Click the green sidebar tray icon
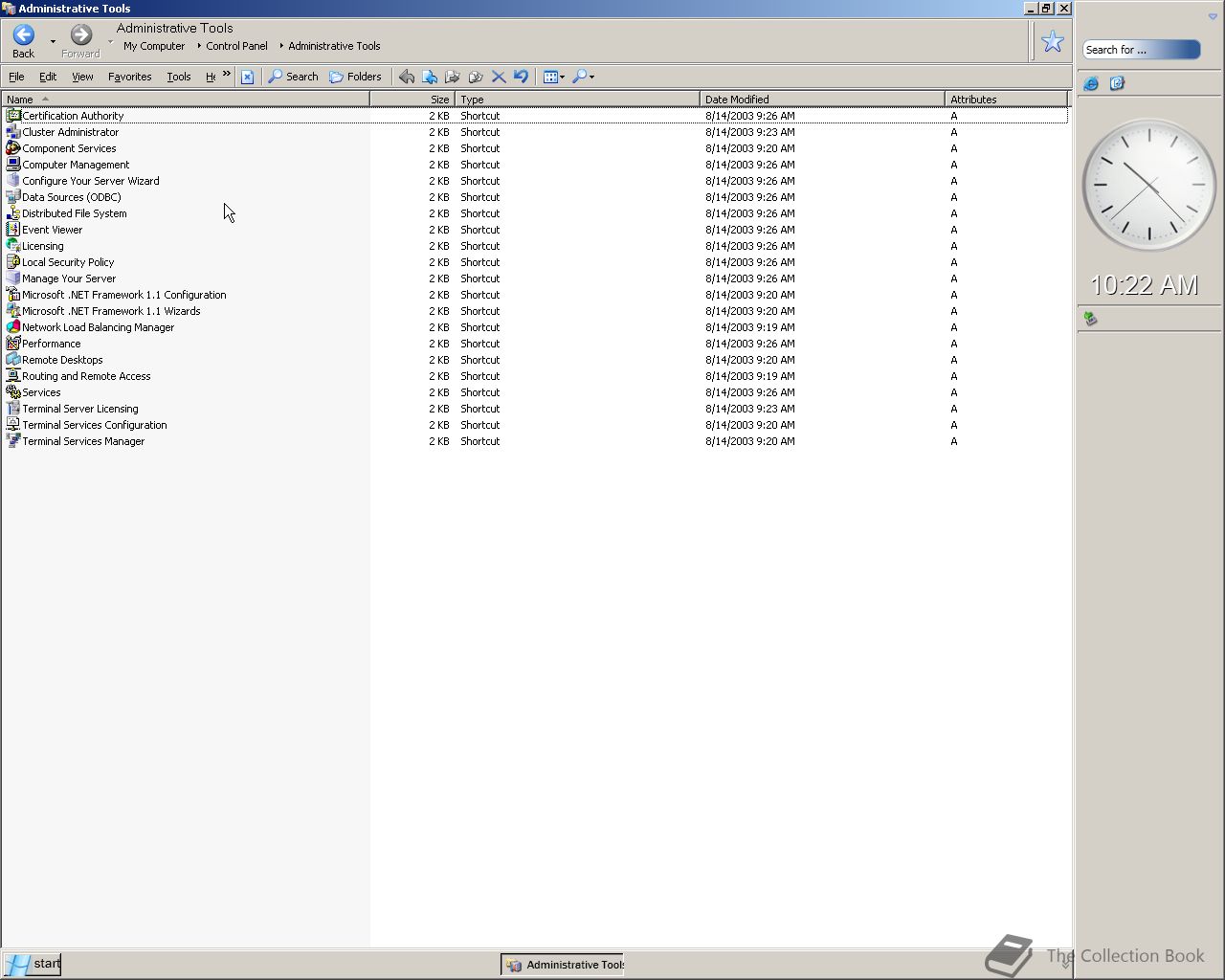 click(x=1090, y=319)
